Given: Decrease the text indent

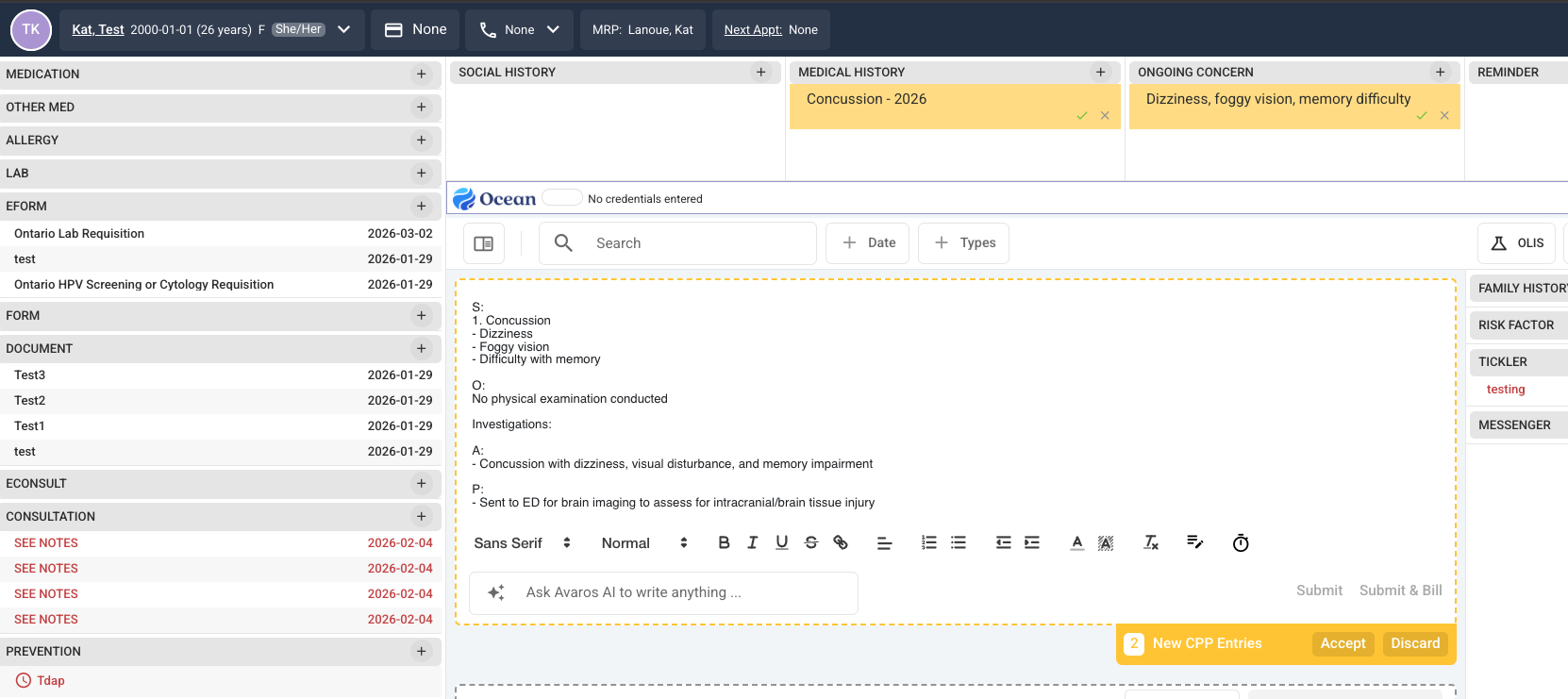Looking at the screenshot, I should pos(1003,542).
